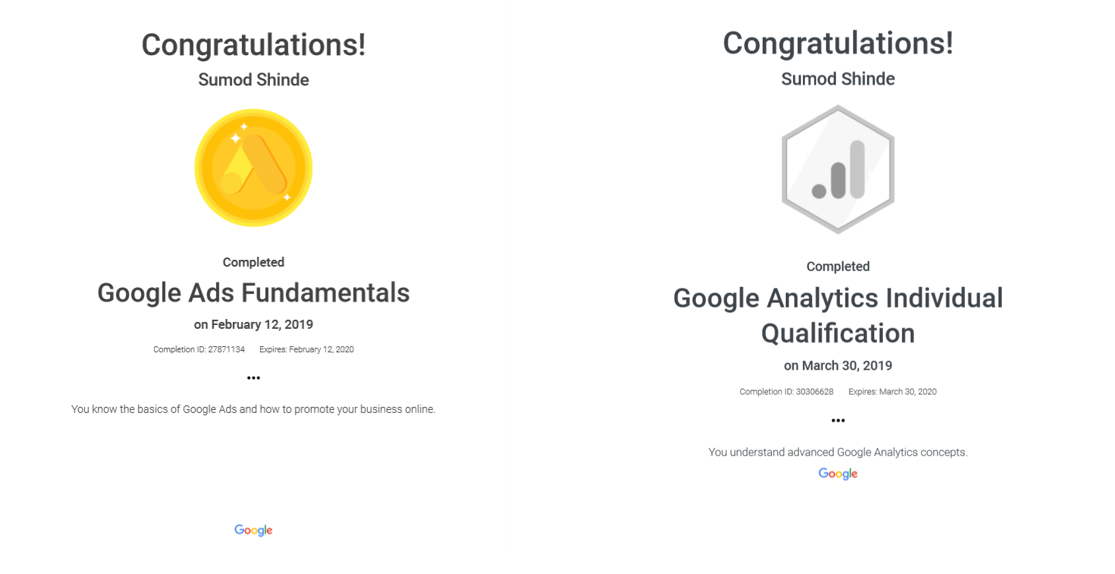Click the Google logo under Analytics certificate
The width and height of the screenshot is (1115, 574).
pyautogui.click(x=838, y=474)
